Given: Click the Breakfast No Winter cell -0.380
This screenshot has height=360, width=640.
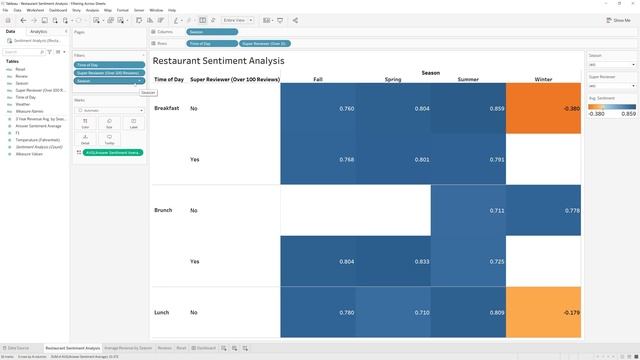Looking at the screenshot, I should click(543, 109).
